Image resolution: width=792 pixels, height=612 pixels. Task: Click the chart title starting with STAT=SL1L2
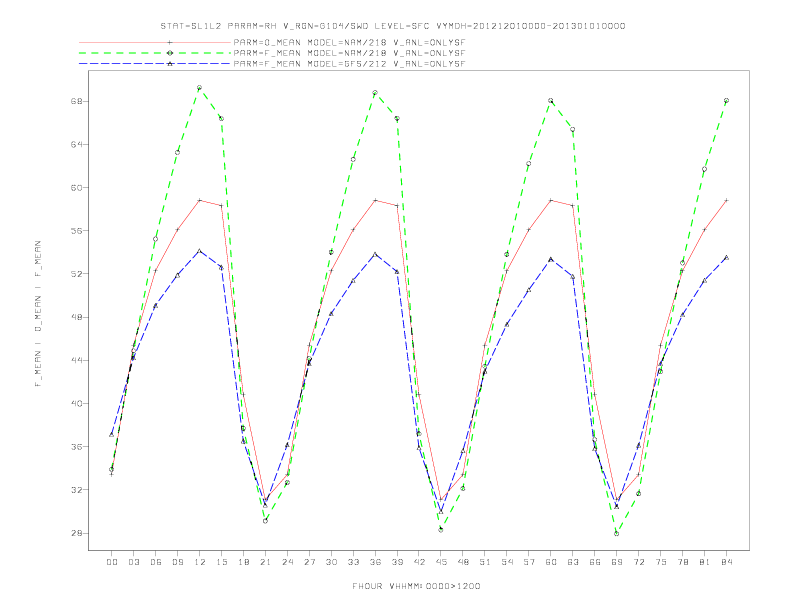(393, 26)
